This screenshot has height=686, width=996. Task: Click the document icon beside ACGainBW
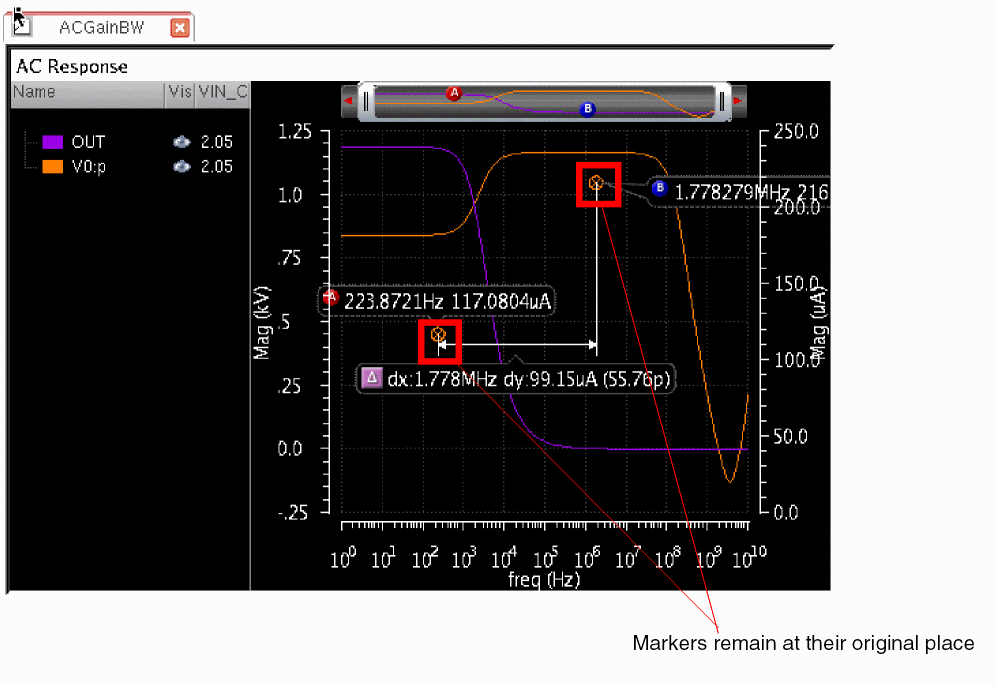pyautogui.click(x=22, y=25)
